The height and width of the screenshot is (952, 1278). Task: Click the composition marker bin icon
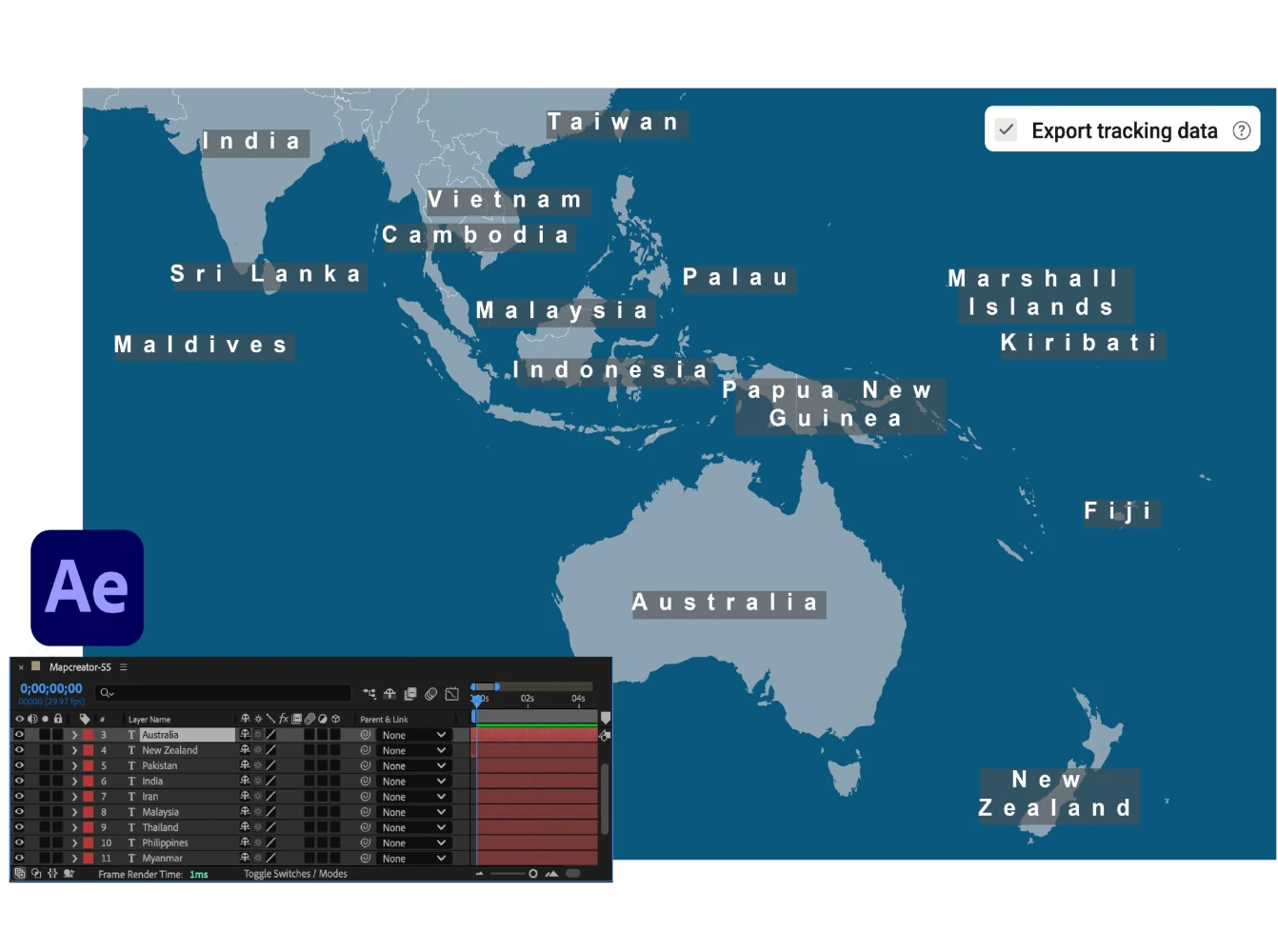[606, 718]
